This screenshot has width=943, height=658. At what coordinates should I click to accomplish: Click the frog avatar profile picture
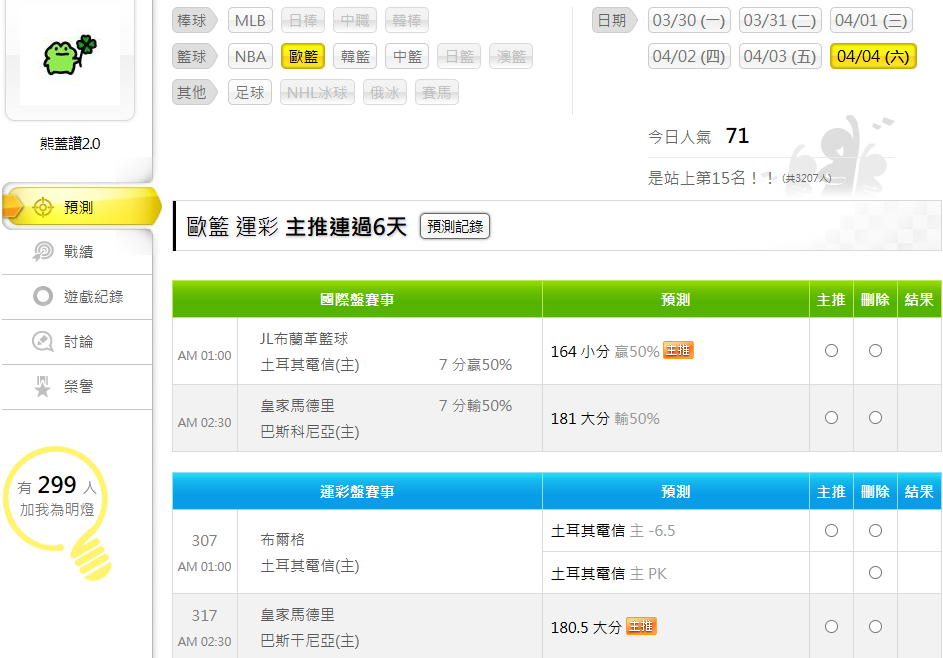[x=70, y=55]
